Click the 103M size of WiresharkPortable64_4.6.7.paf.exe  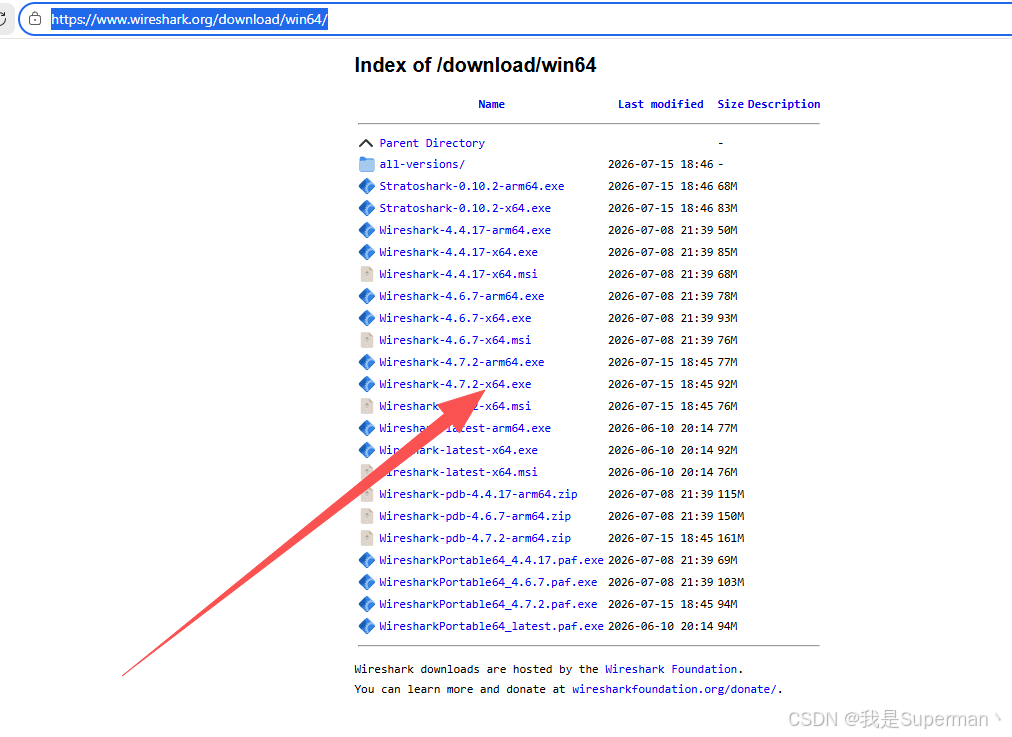tap(731, 582)
